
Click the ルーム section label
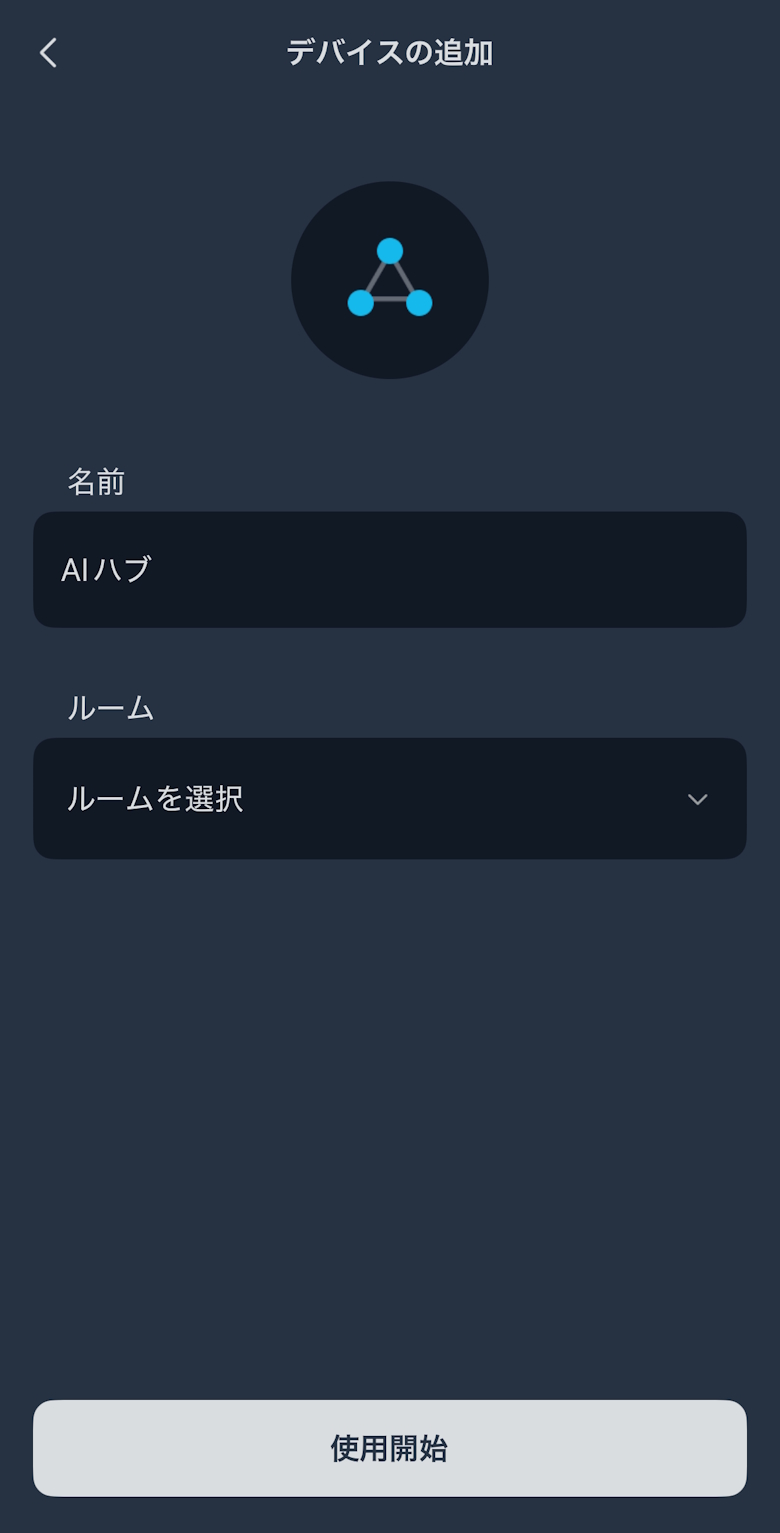click(110, 708)
